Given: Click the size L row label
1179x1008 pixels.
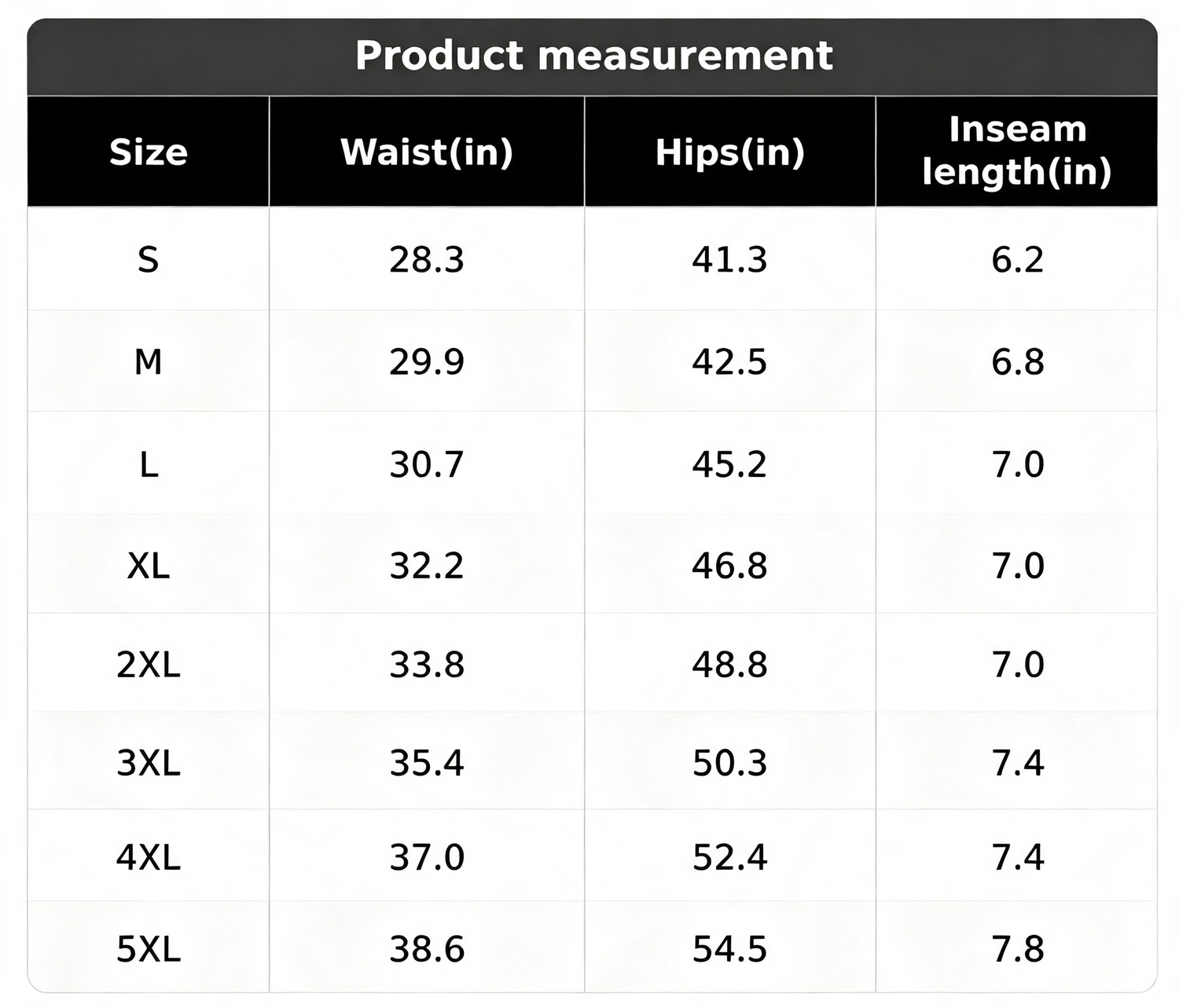Looking at the screenshot, I should [149, 464].
